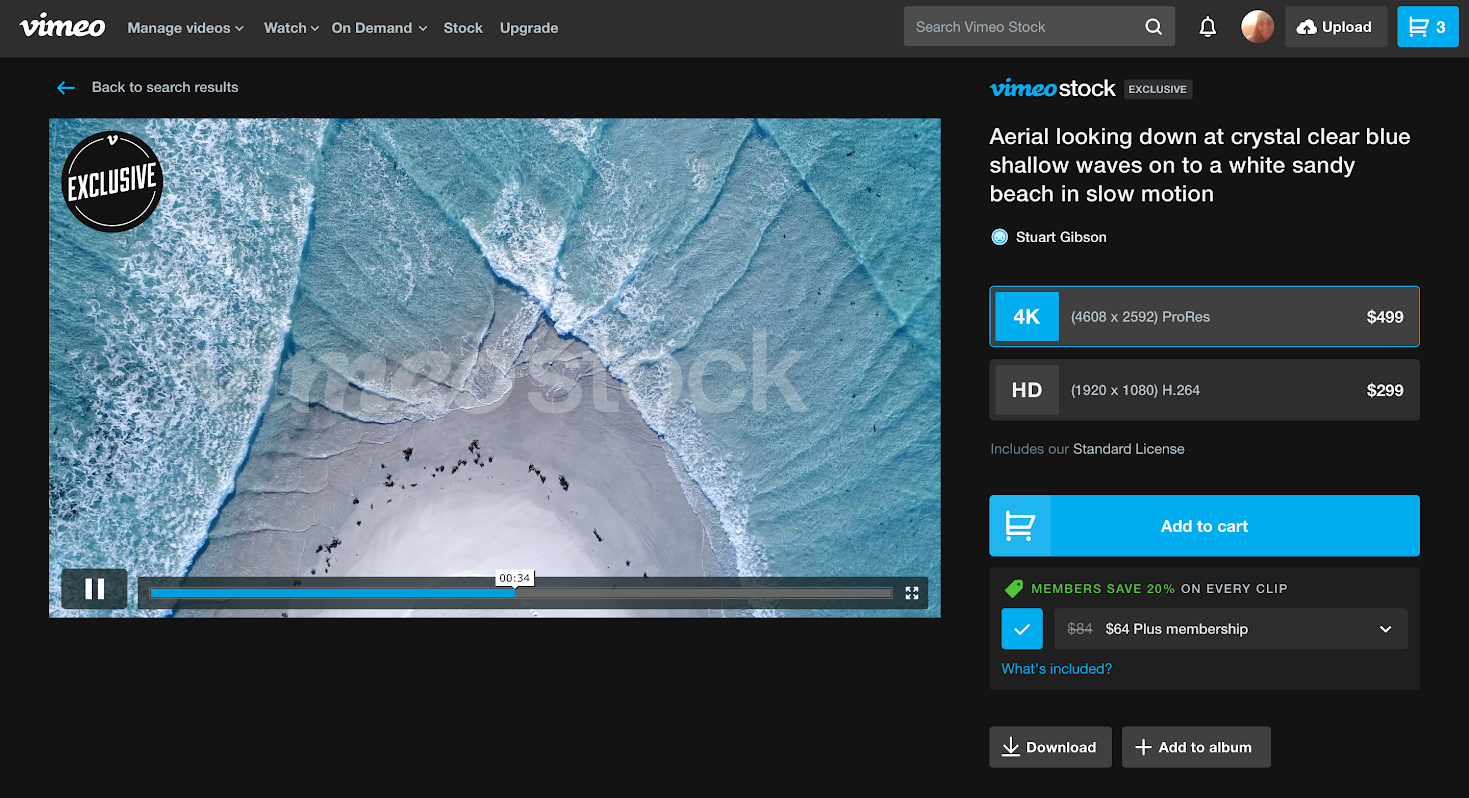Image resolution: width=1469 pixels, height=798 pixels.
Task: Click the video progress bar to seek
Action: 700,593
